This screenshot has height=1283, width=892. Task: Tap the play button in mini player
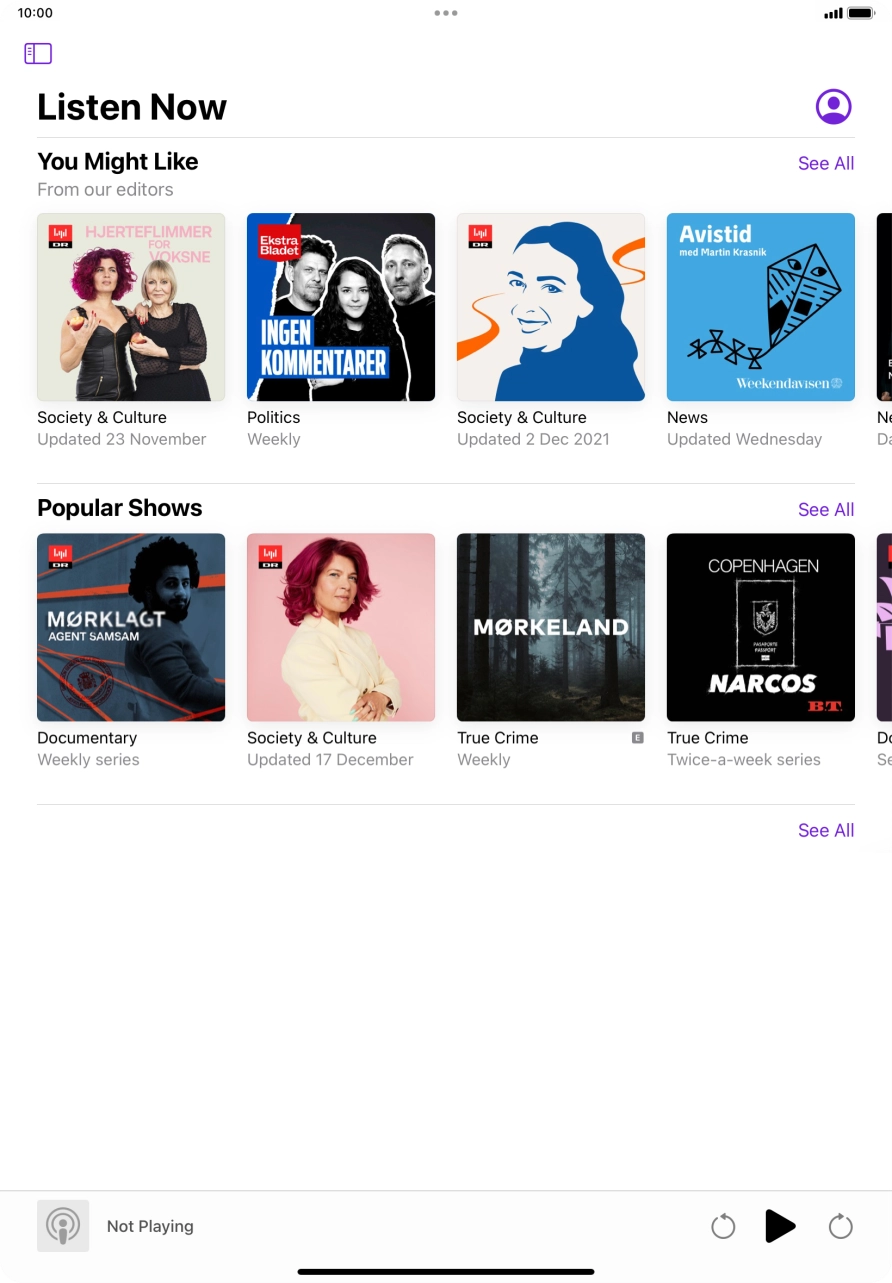[x=780, y=1226]
